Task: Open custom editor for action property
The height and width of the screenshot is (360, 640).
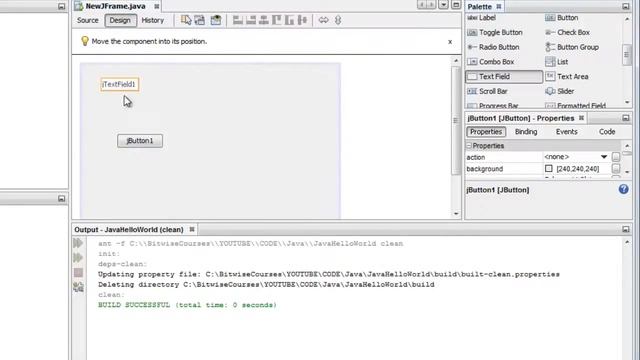Action: tap(616, 157)
